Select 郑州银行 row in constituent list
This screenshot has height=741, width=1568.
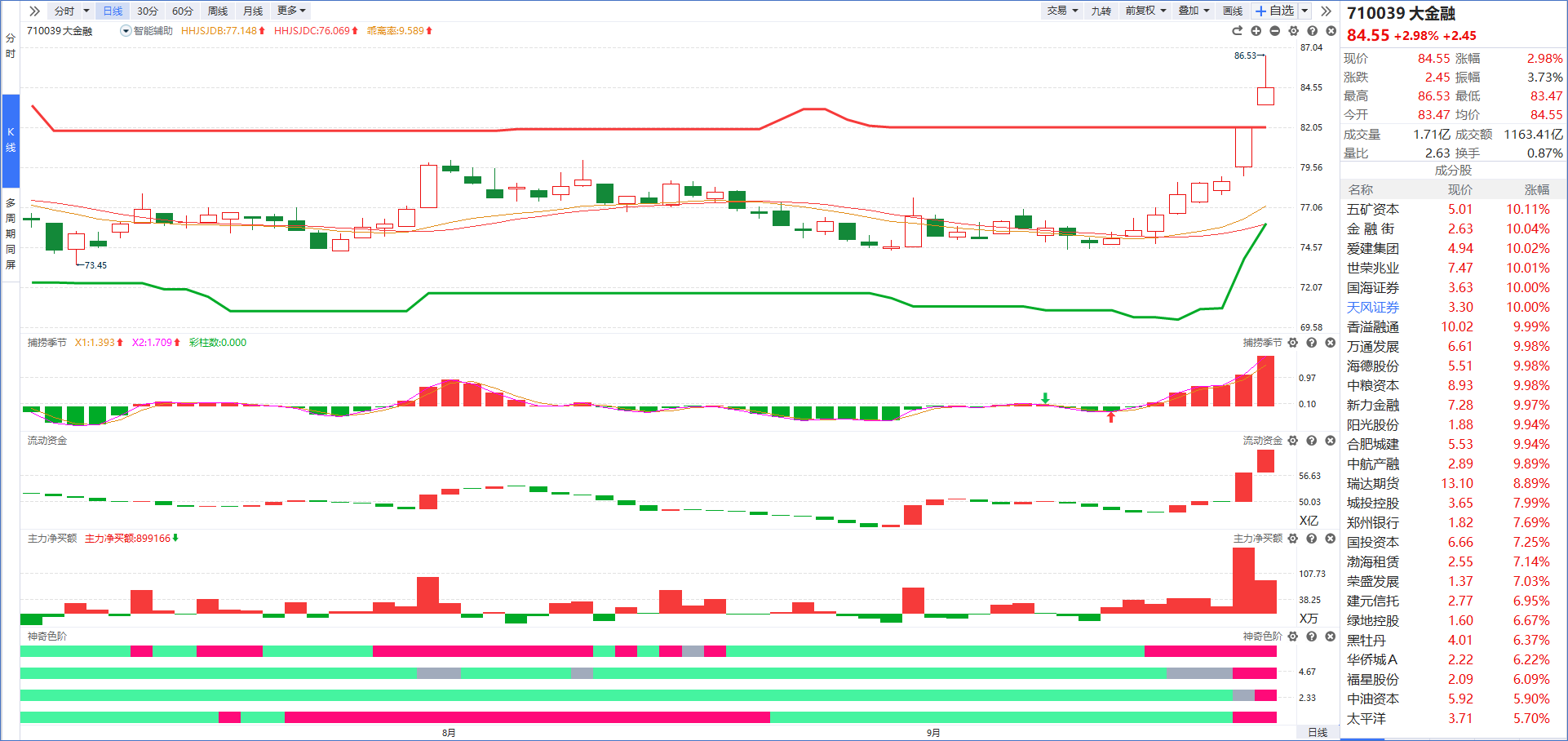[1453, 522]
